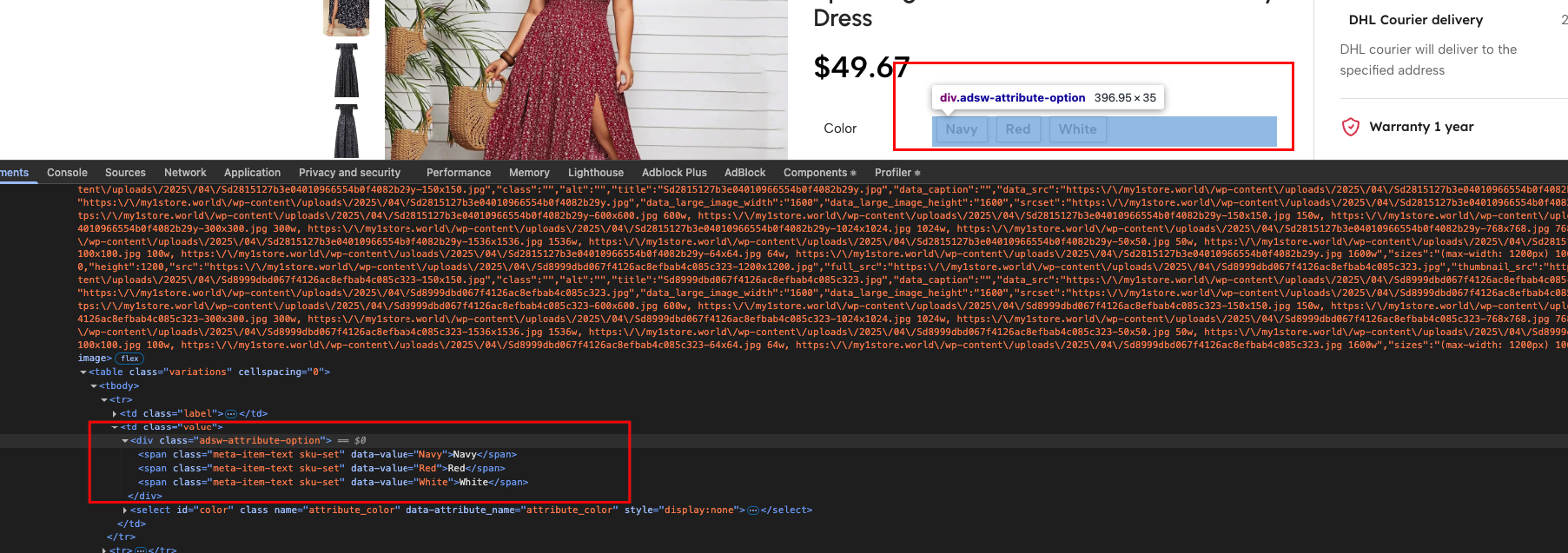Expand the td class label node
Image resolution: width=1568 pixels, height=553 pixels.
pos(115,414)
